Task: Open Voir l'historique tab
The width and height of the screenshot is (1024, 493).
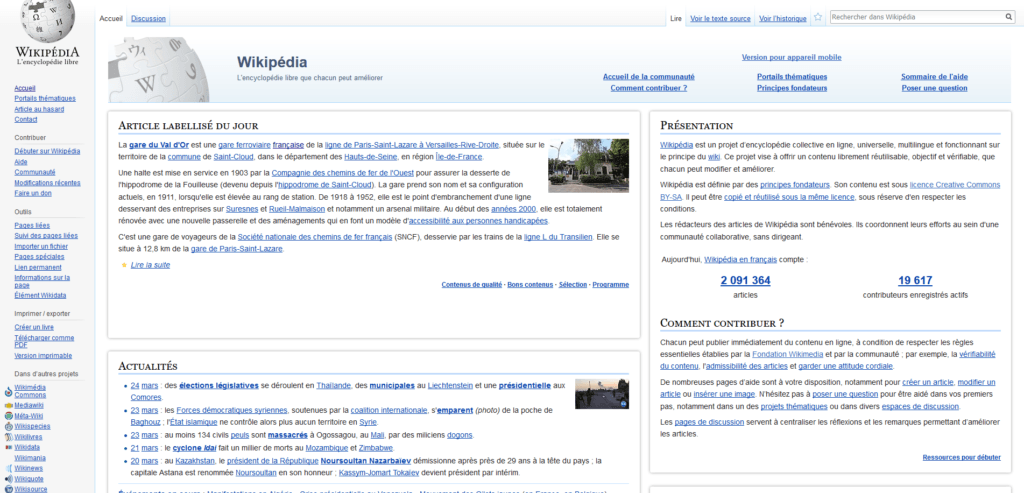Action: click(x=782, y=18)
